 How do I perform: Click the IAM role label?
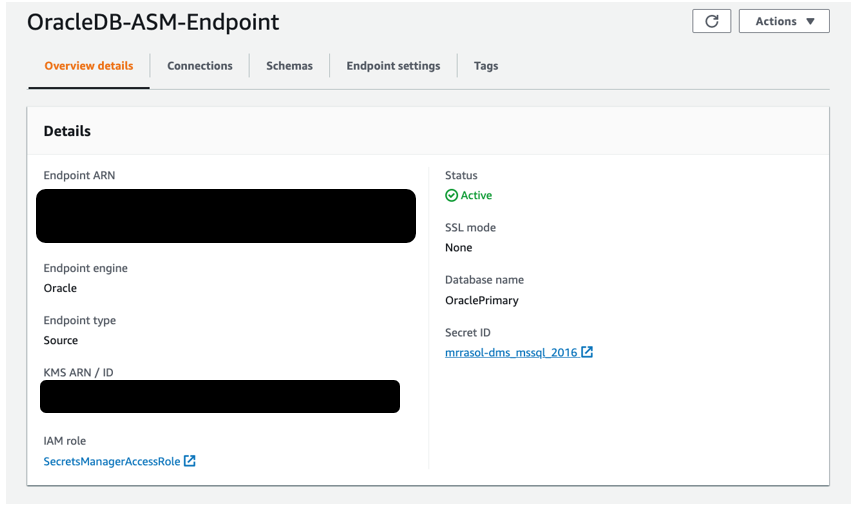pos(64,441)
